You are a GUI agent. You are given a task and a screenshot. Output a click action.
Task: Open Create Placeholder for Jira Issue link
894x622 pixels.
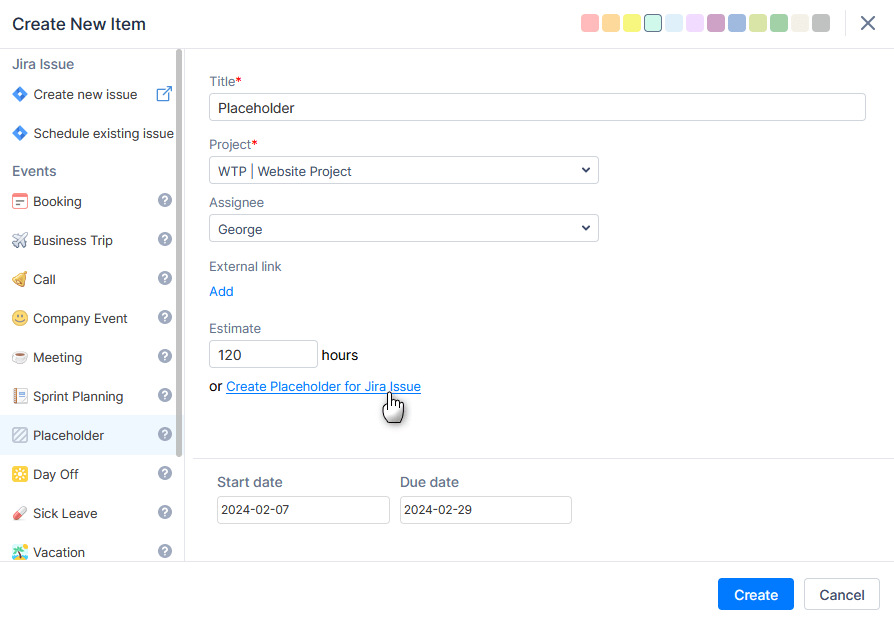(x=322, y=386)
